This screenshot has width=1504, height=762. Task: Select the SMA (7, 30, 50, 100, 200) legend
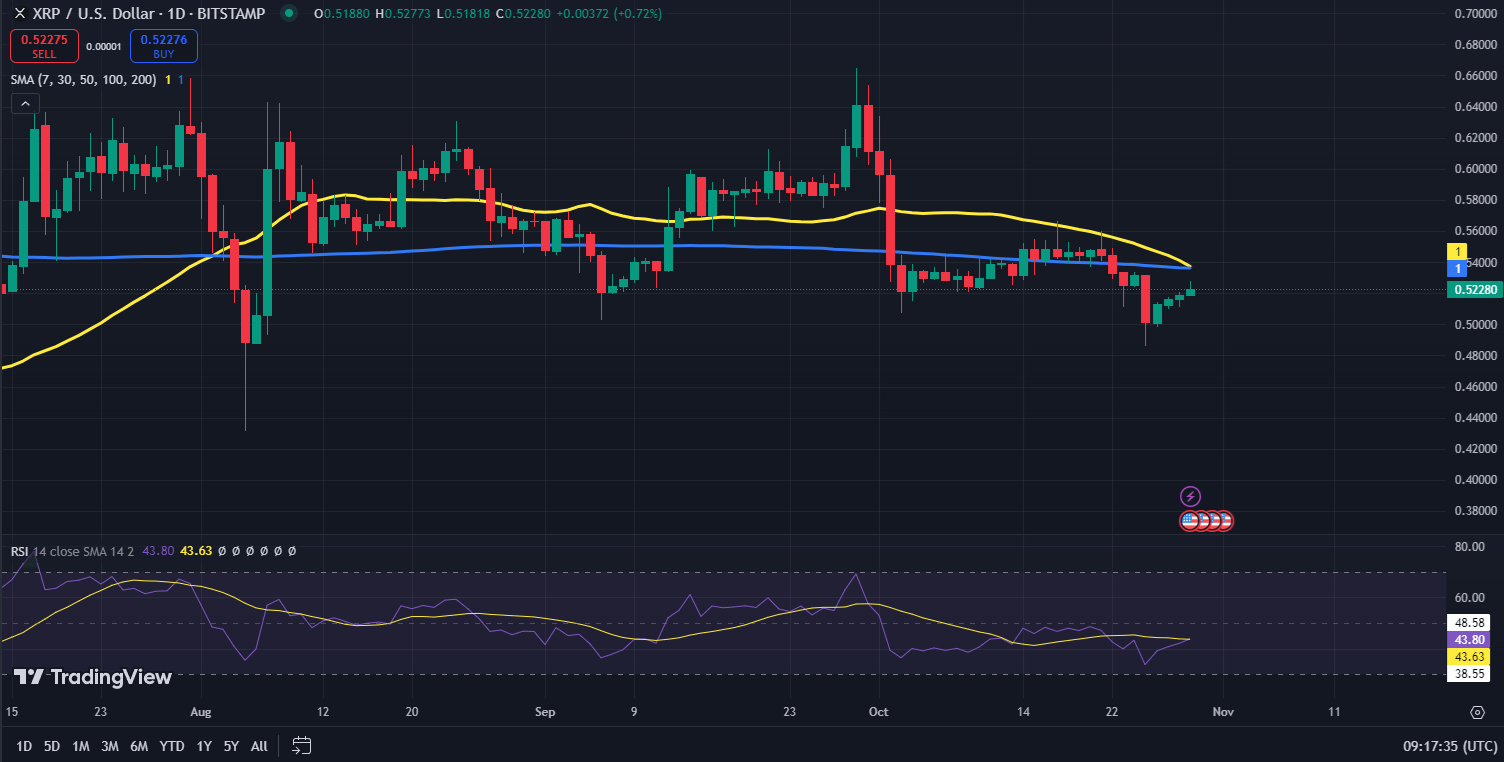click(83, 79)
